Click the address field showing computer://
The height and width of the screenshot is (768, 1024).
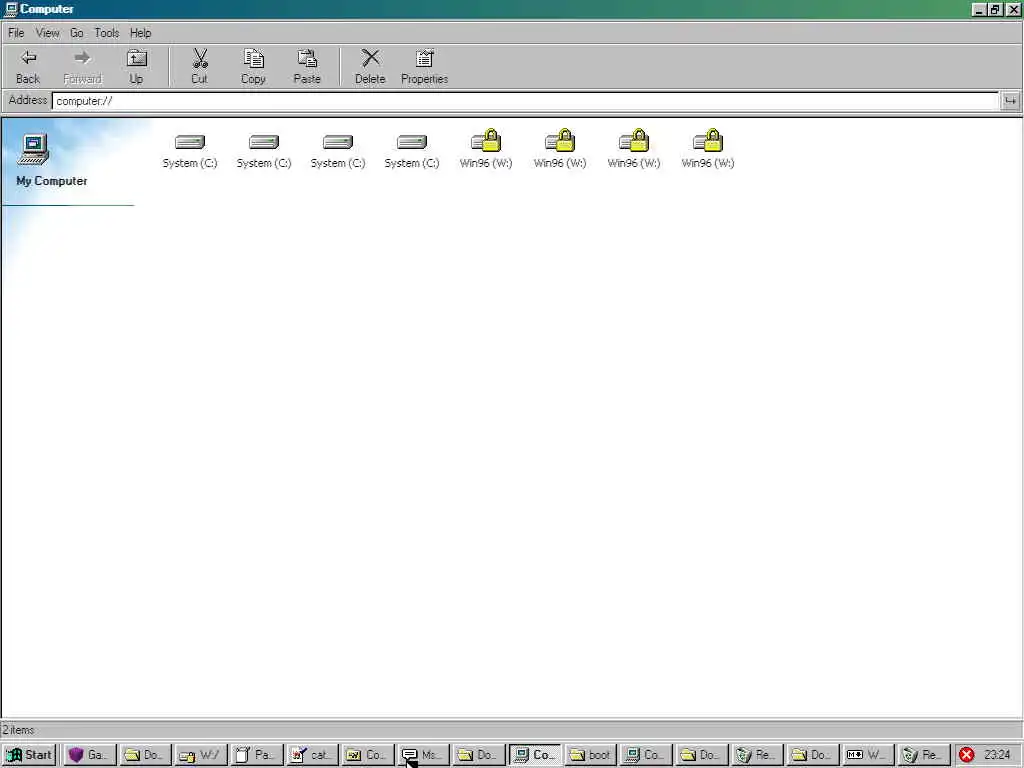[x=525, y=101]
